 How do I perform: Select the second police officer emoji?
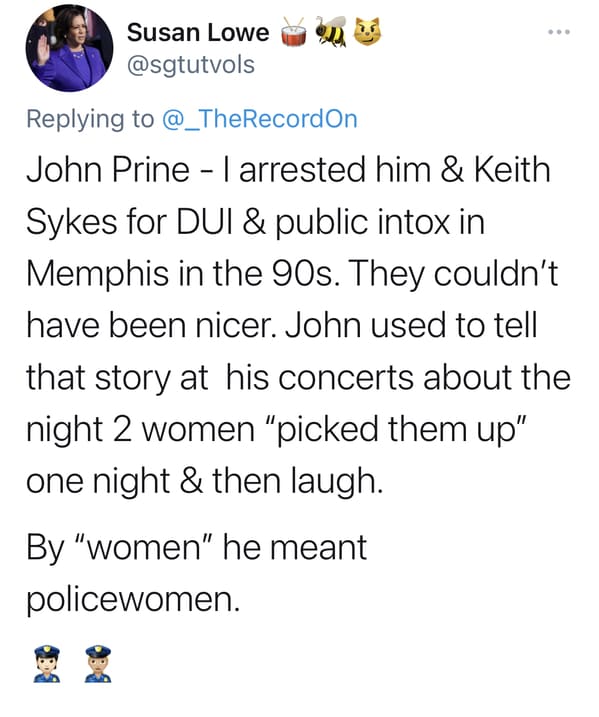[98, 664]
